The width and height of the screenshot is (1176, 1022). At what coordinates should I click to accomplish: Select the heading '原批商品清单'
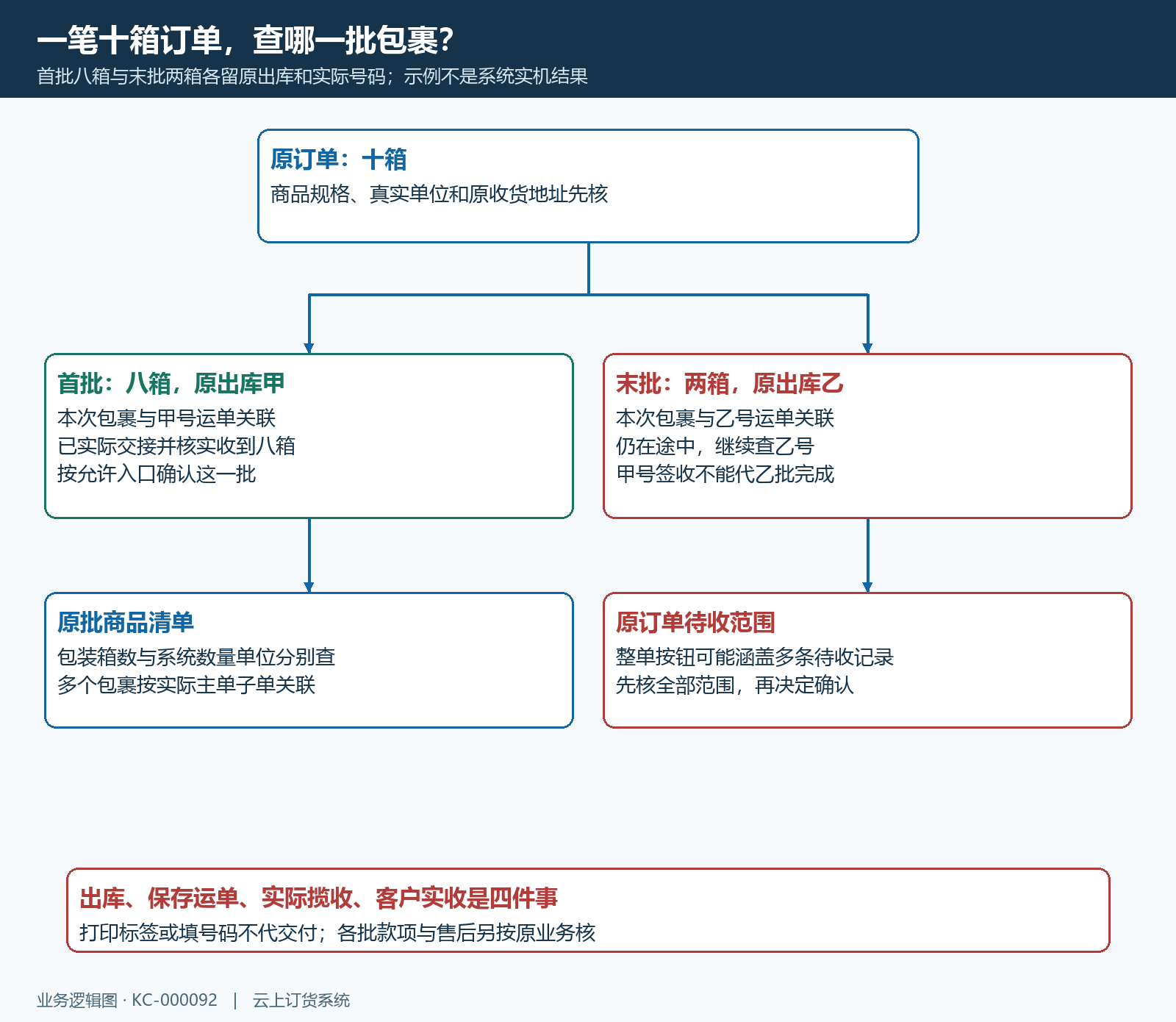tap(126, 623)
